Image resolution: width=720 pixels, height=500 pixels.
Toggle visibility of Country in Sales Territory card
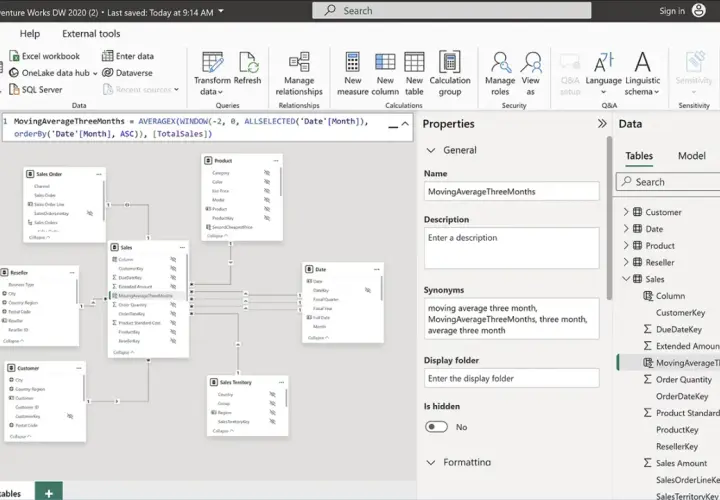(272, 394)
